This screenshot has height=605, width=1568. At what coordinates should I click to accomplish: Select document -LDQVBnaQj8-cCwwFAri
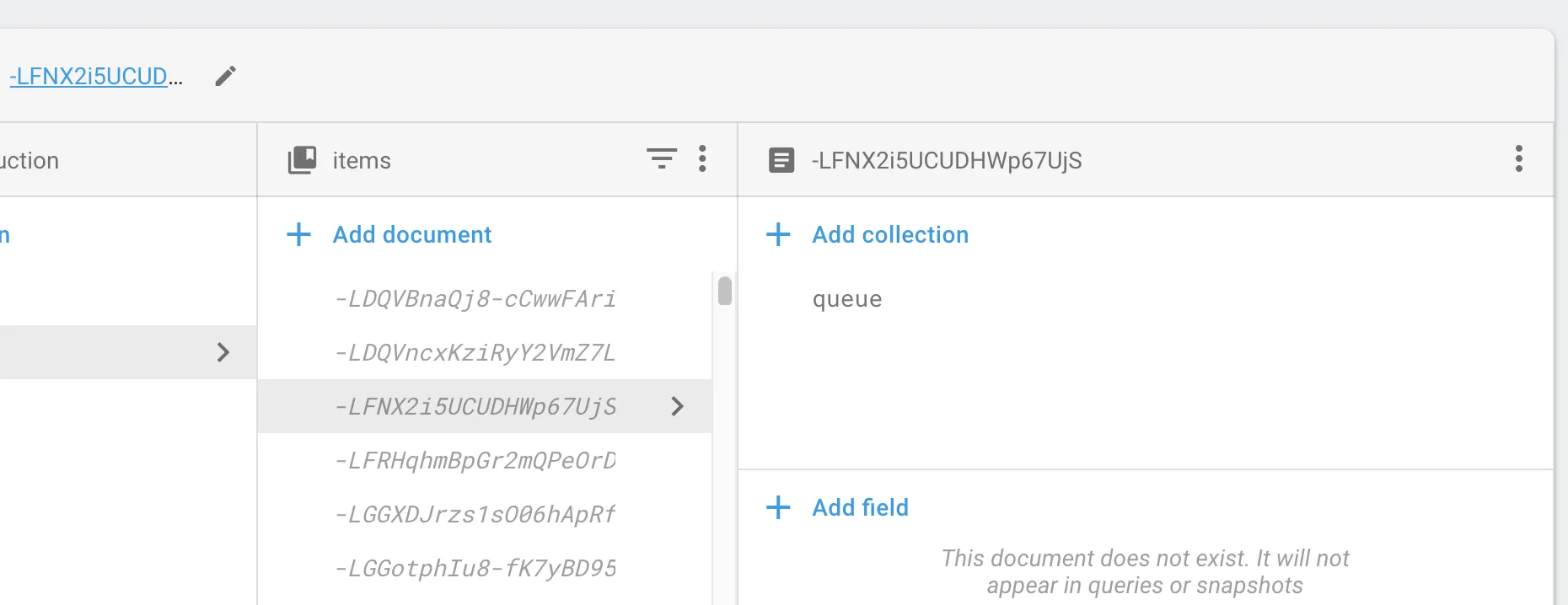(x=475, y=299)
